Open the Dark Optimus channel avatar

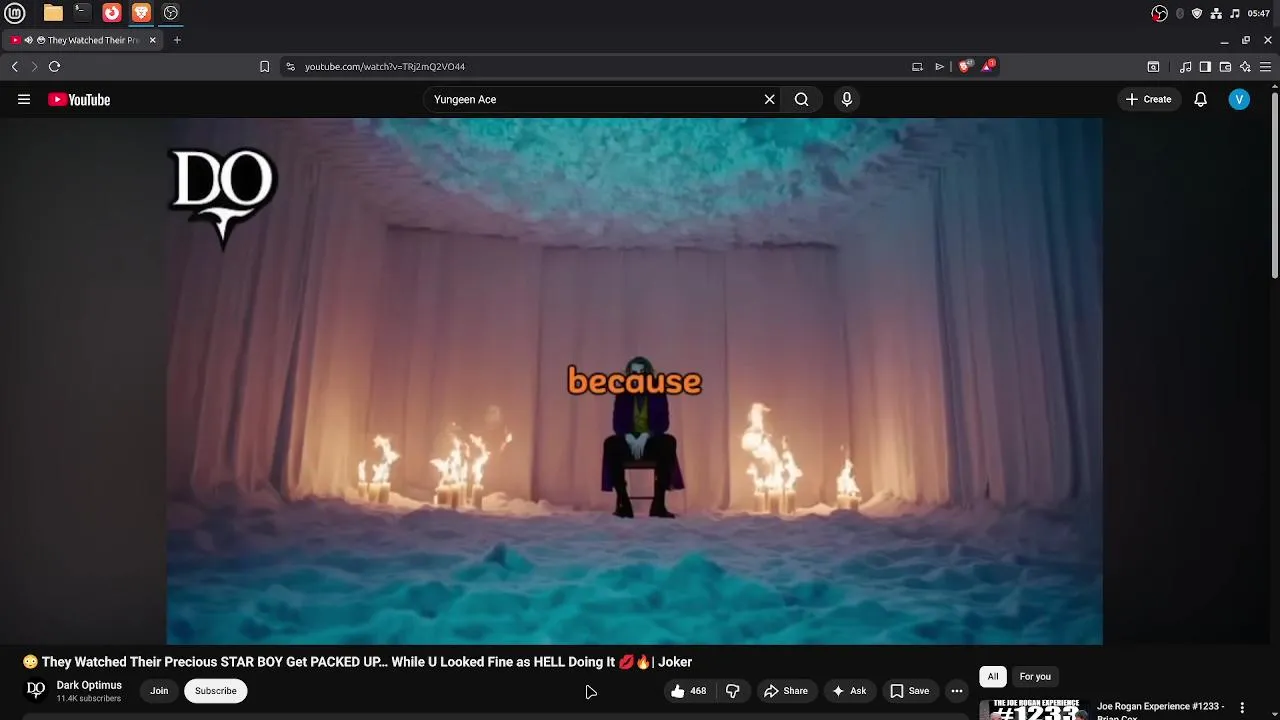(x=36, y=690)
